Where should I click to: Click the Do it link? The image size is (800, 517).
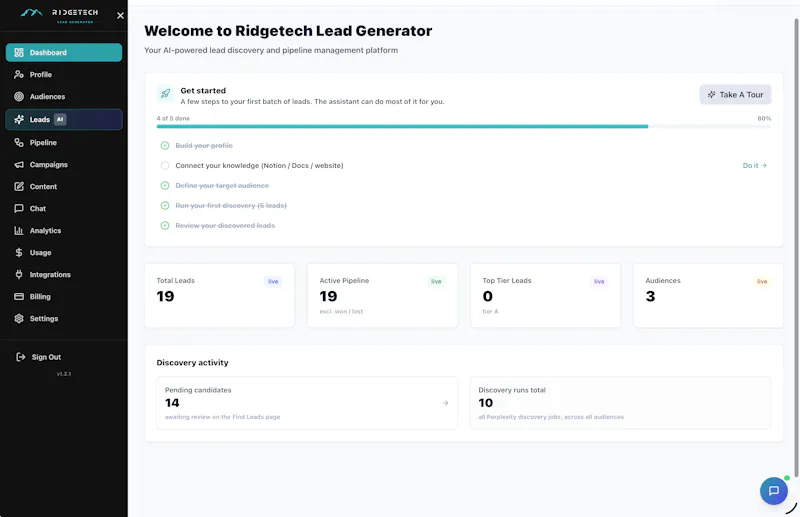(x=754, y=165)
